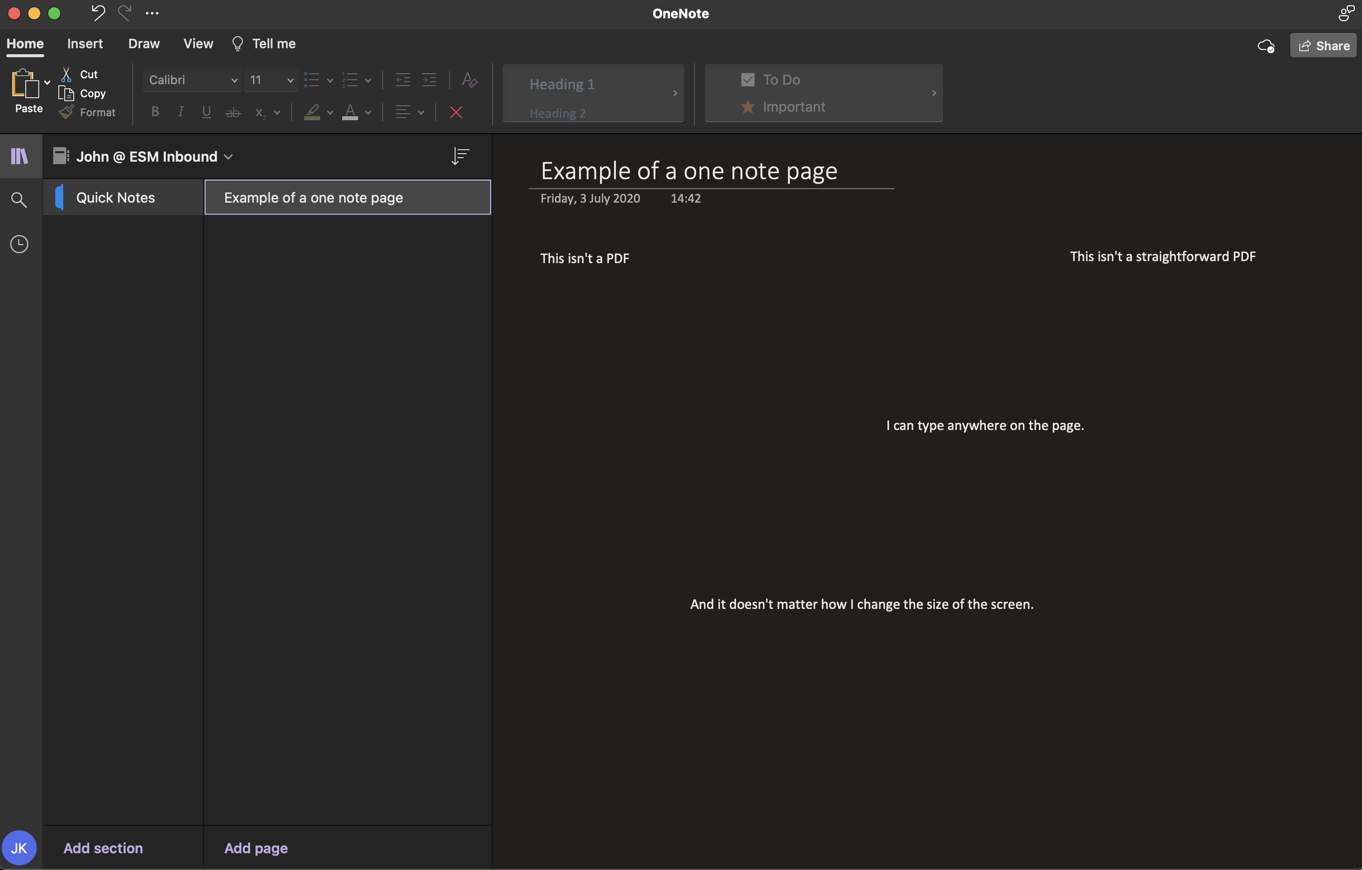Open subscript options dropdown arrow
Image resolution: width=1362 pixels, height=870 pixels.
pos(277,113)
